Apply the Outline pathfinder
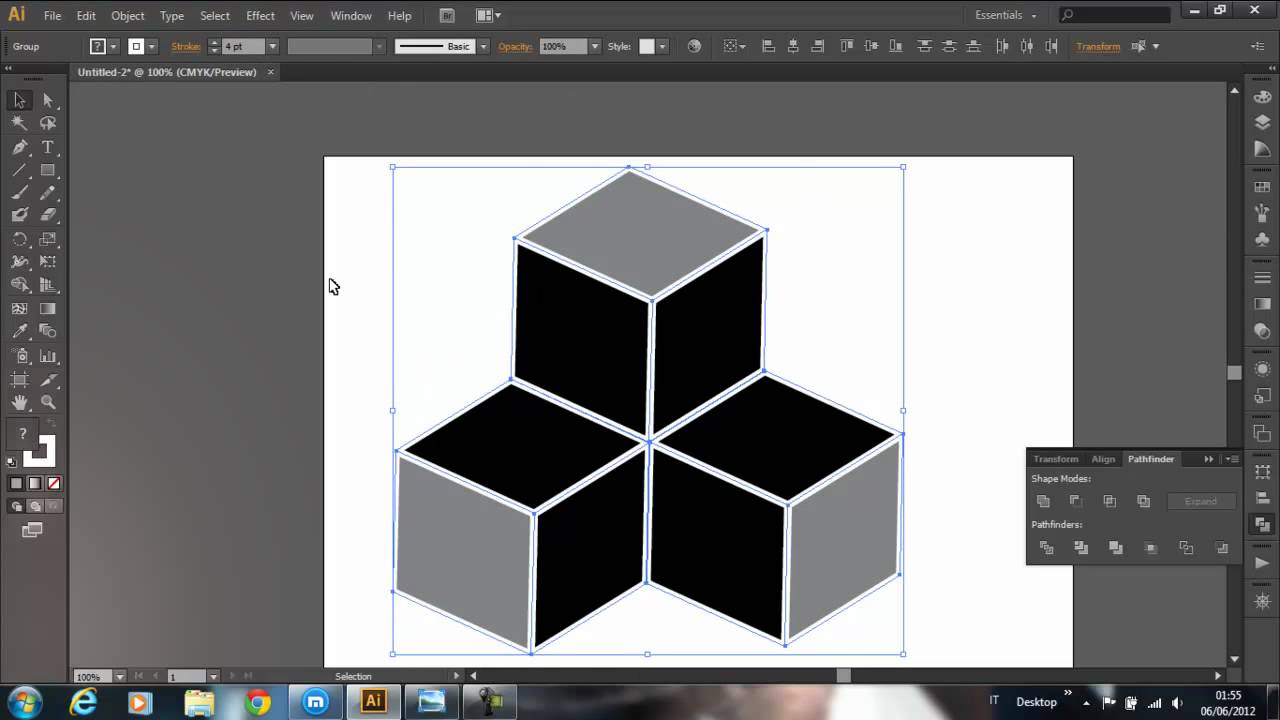The height and width of the screenshot is (720, 1280). (x=1186, y=548)
